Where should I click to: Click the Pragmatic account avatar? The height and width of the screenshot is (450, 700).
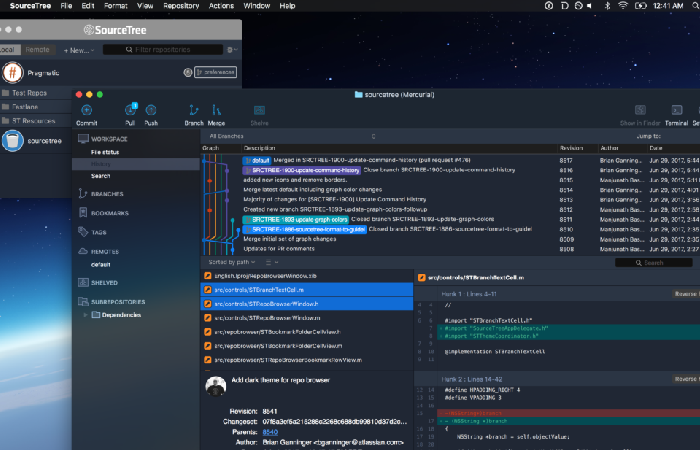[x=12, y=72]
